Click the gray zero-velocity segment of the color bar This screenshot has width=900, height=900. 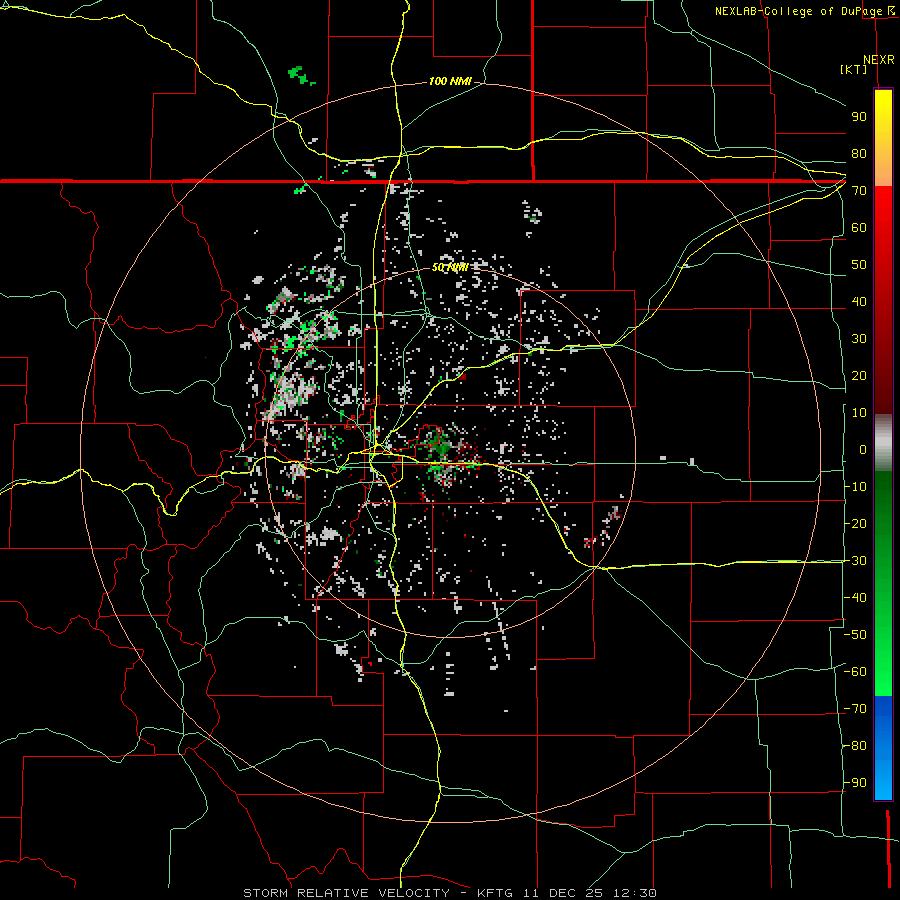(883, 443)
